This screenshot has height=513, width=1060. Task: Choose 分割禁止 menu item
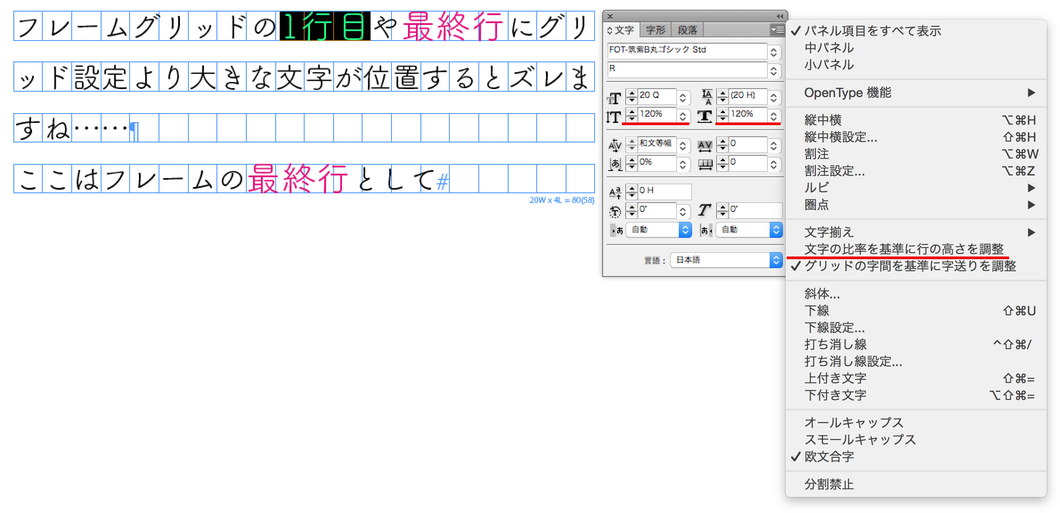[x=915, y=485]
